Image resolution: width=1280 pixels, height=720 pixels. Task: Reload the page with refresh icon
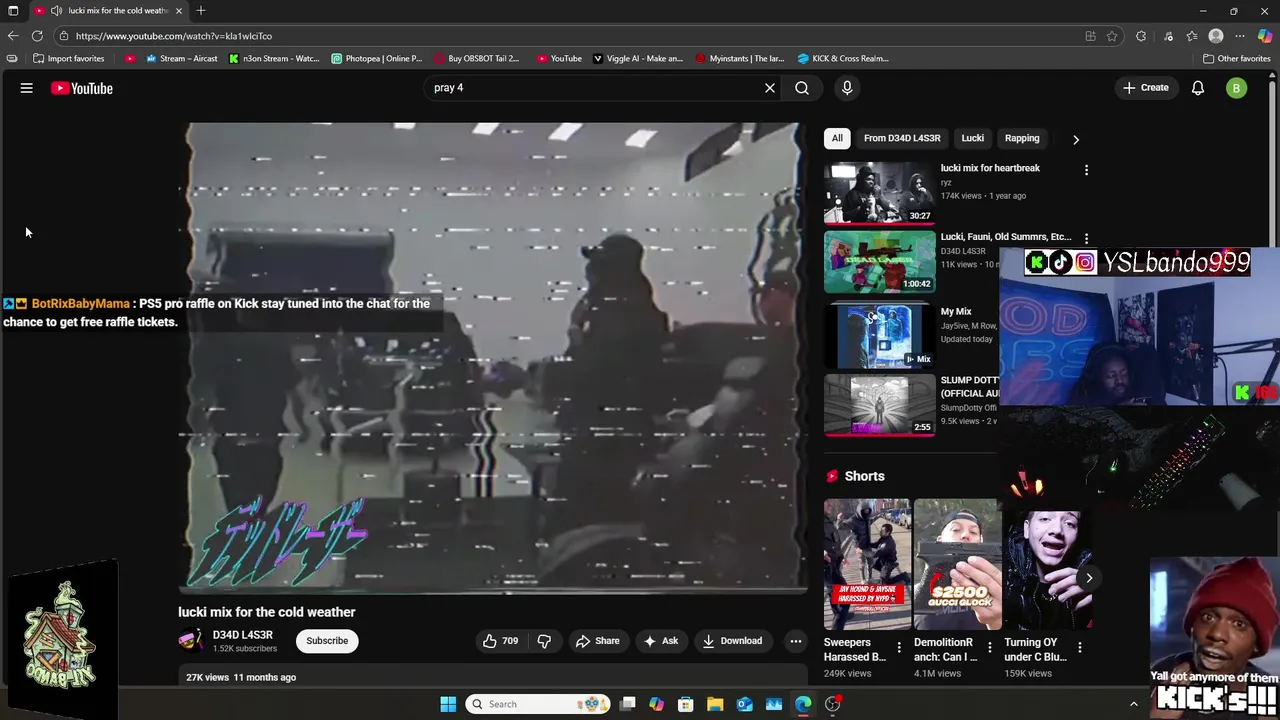37,36
